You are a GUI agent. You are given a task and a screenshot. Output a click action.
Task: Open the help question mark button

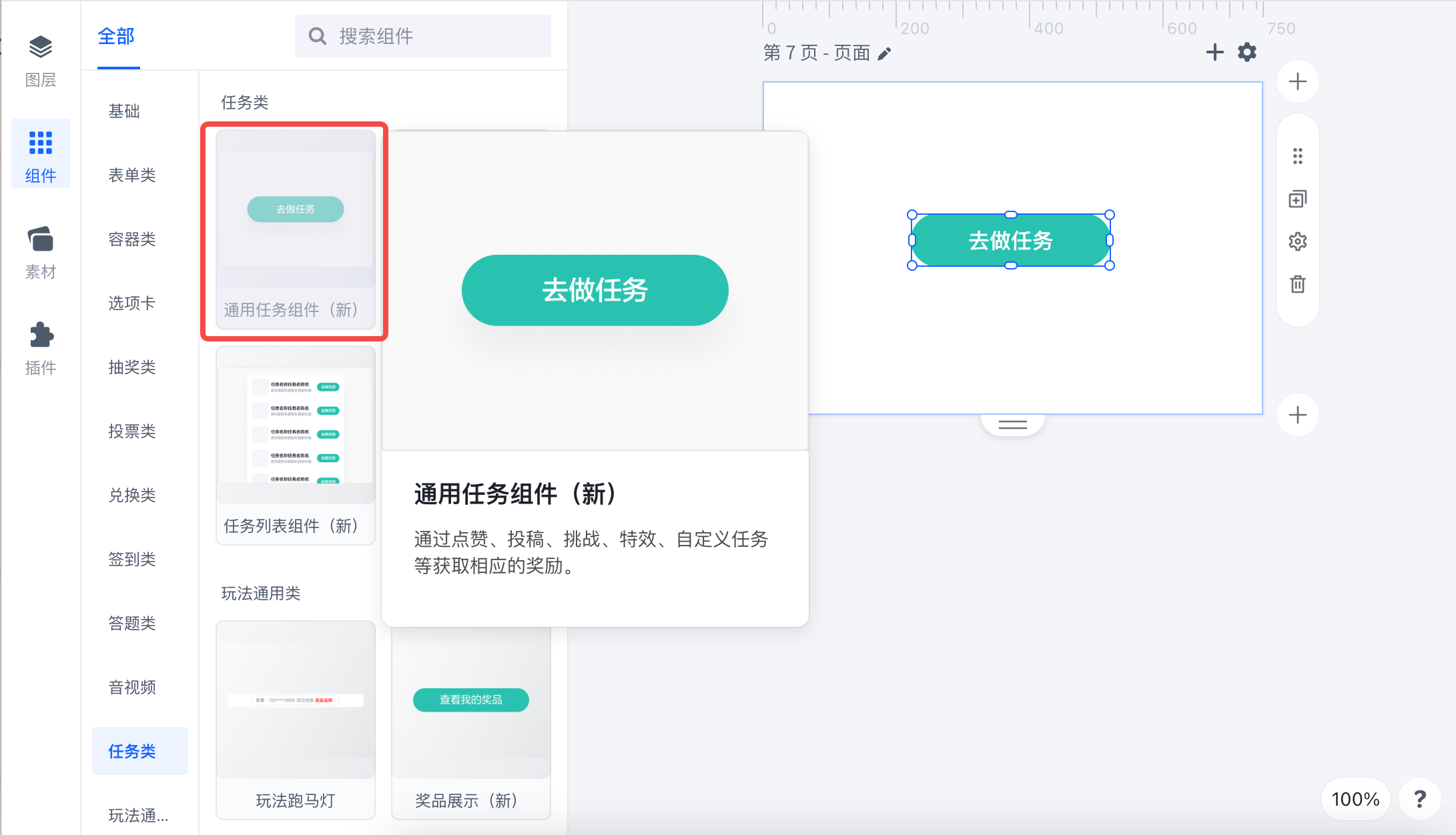pyautogui.click(x=1420, y=798)
